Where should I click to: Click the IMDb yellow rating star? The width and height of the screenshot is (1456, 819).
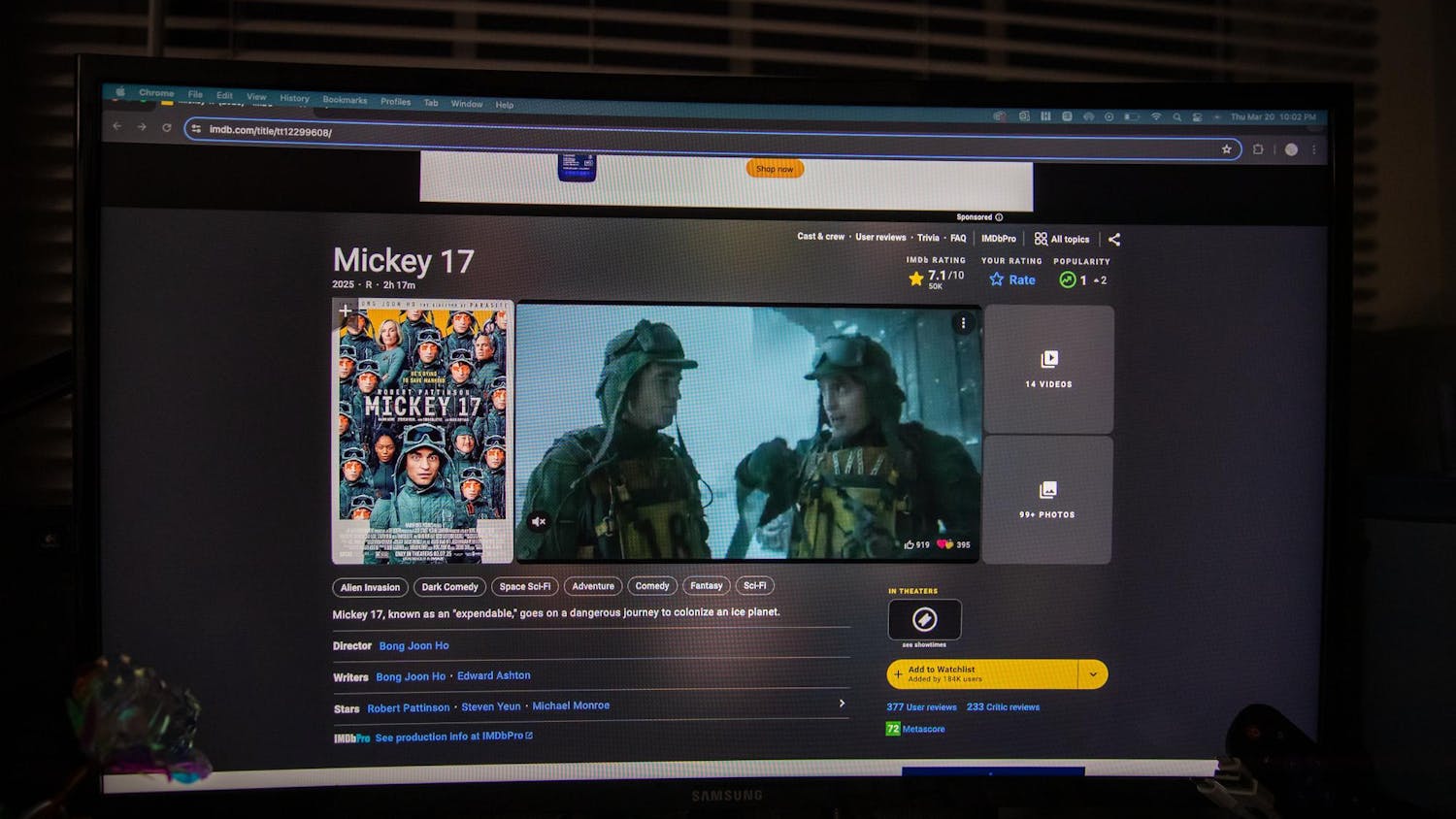[916, 278]
